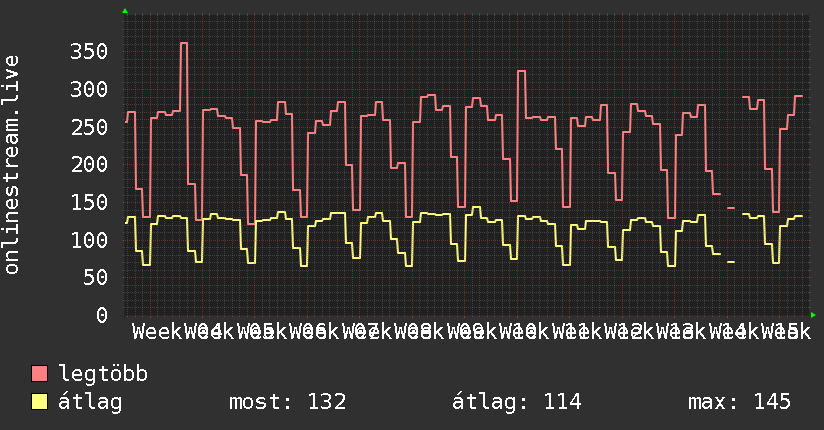The height and width of the screenshot is (430, 824).
Task: Click the 150 y-axis label
Action: tap(89, 202)
